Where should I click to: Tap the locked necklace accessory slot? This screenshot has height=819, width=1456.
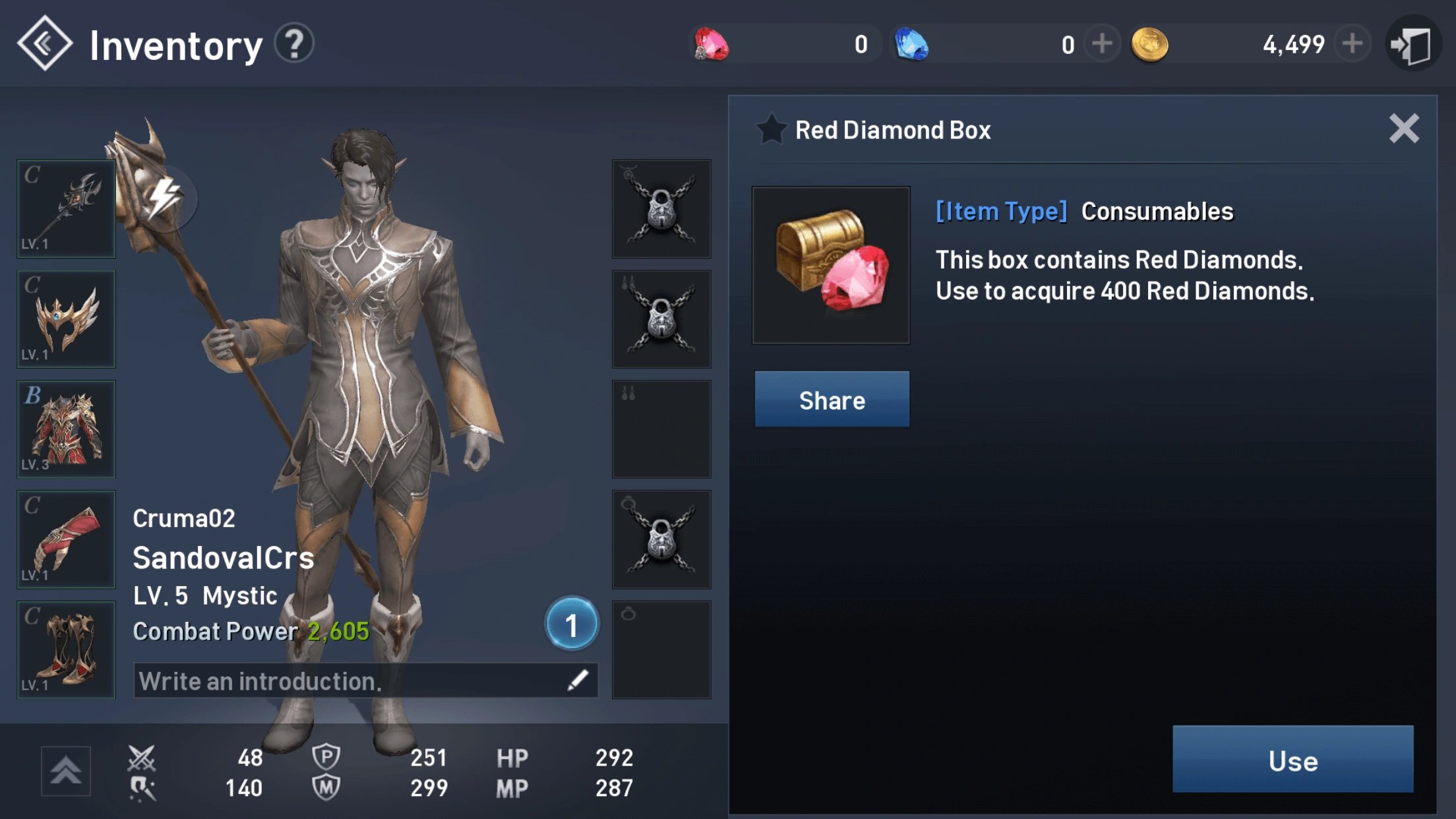(661, 208)
